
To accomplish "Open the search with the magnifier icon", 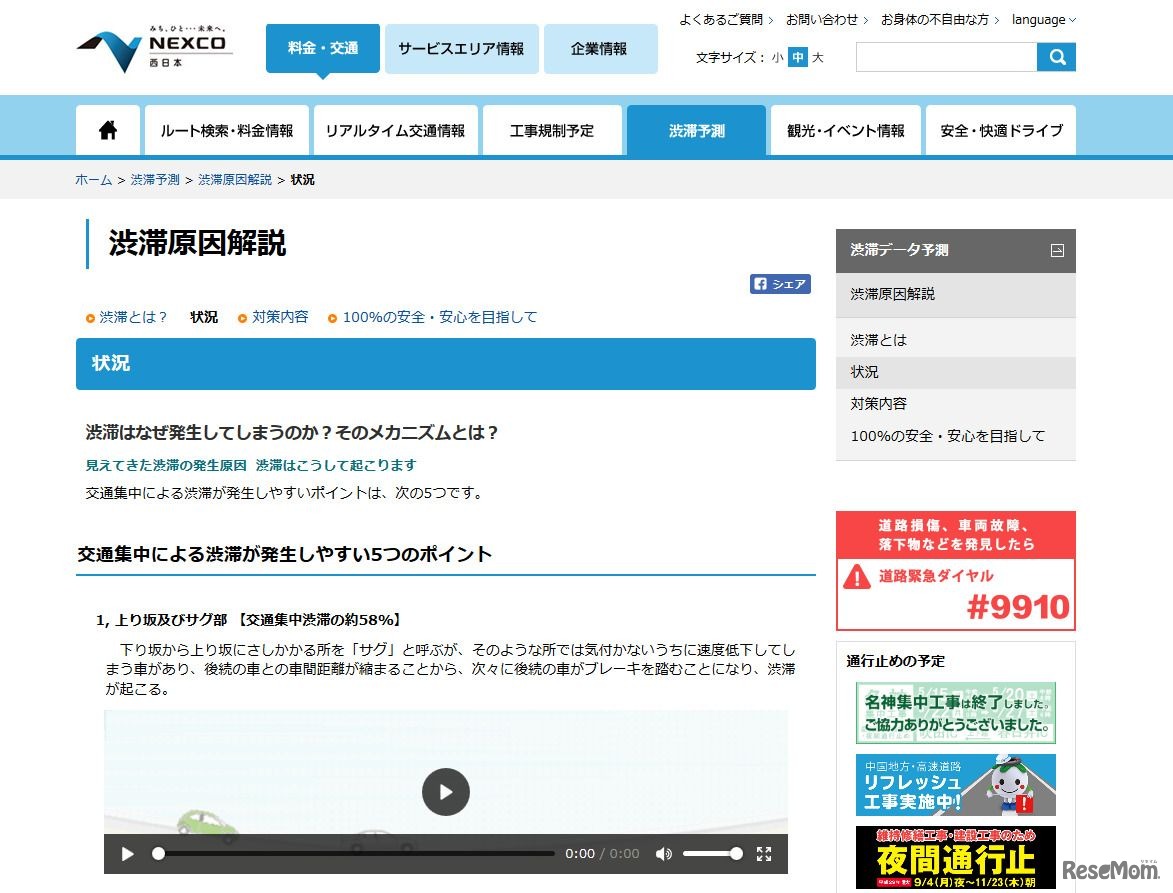I will [x=1059, y=57].
